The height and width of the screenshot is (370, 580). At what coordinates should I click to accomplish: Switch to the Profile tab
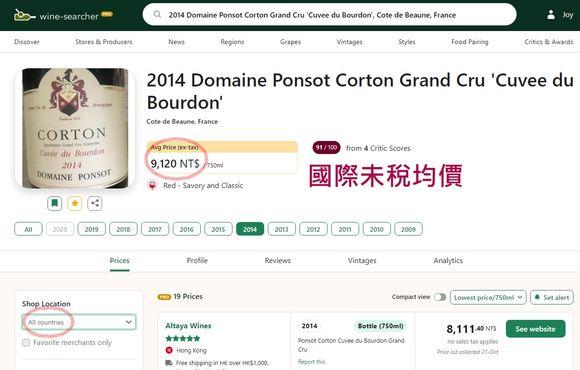tap(197, 260)
